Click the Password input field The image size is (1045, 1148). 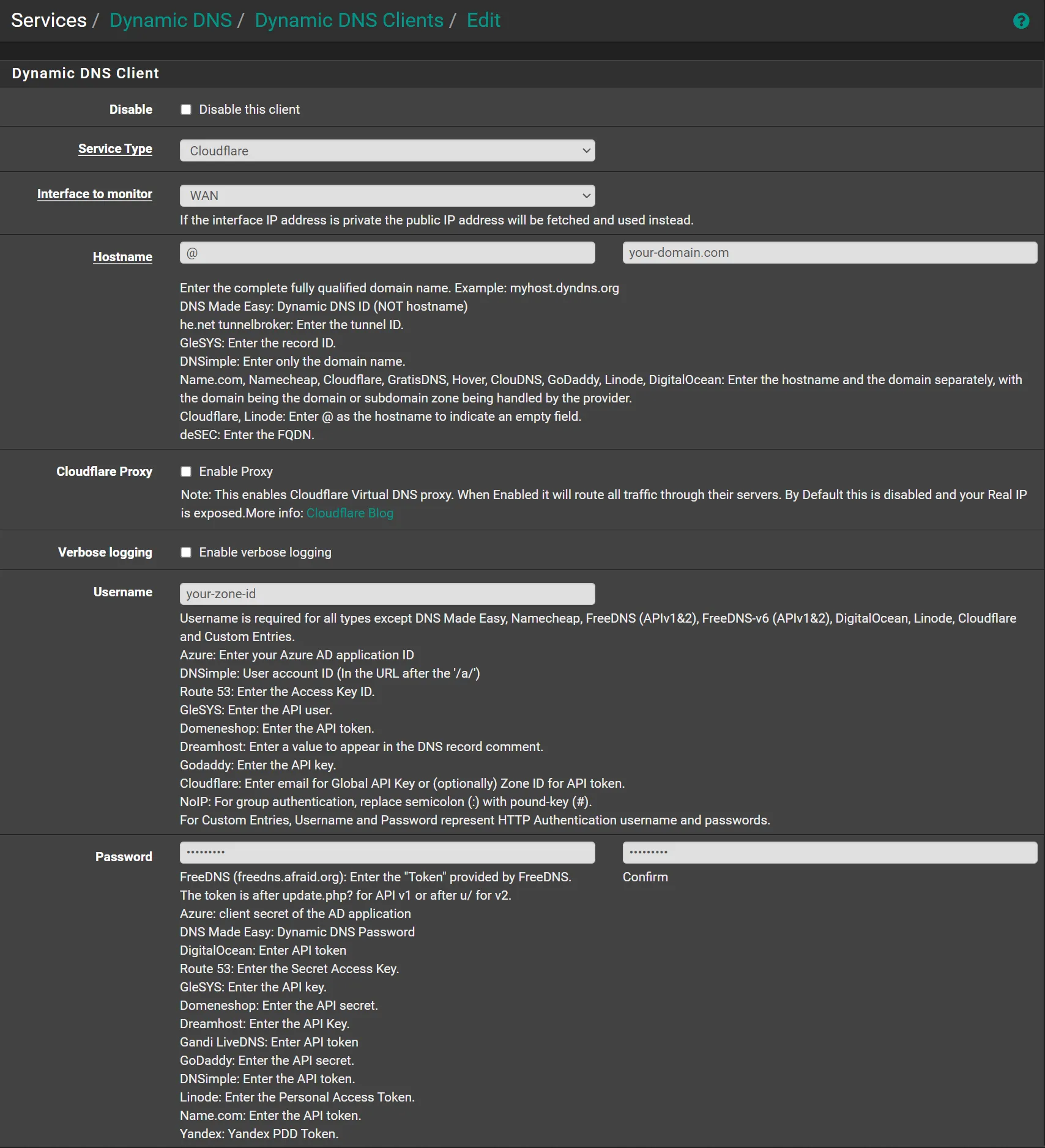(387, 852)
